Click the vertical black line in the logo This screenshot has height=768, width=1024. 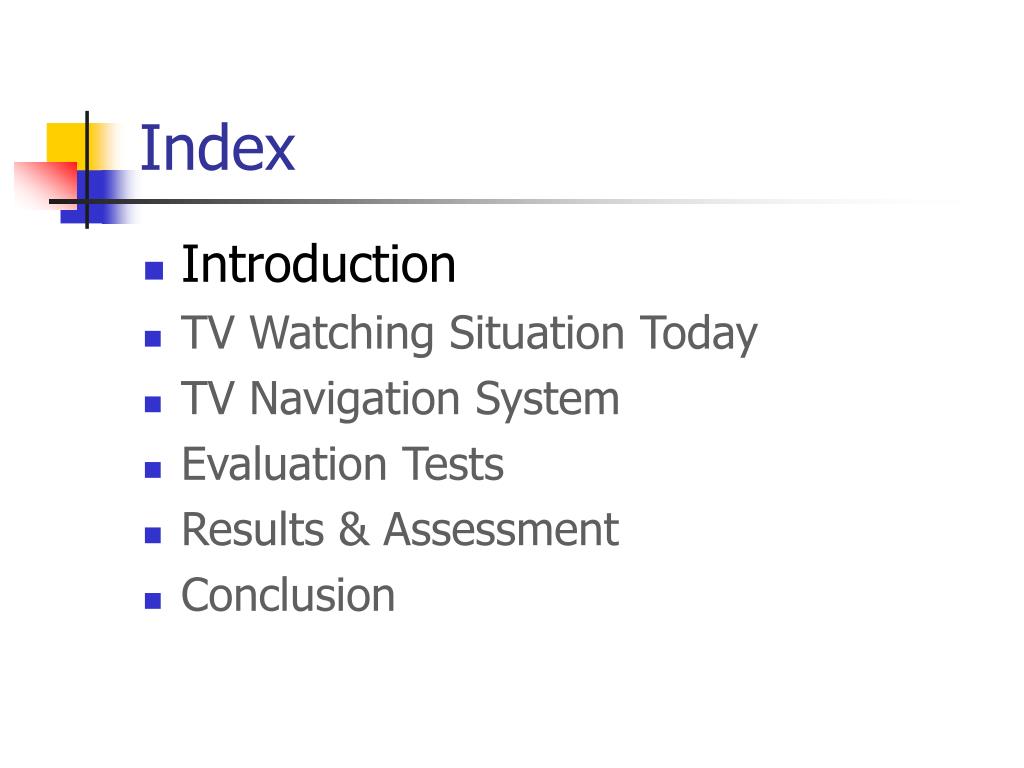[87, 170]
